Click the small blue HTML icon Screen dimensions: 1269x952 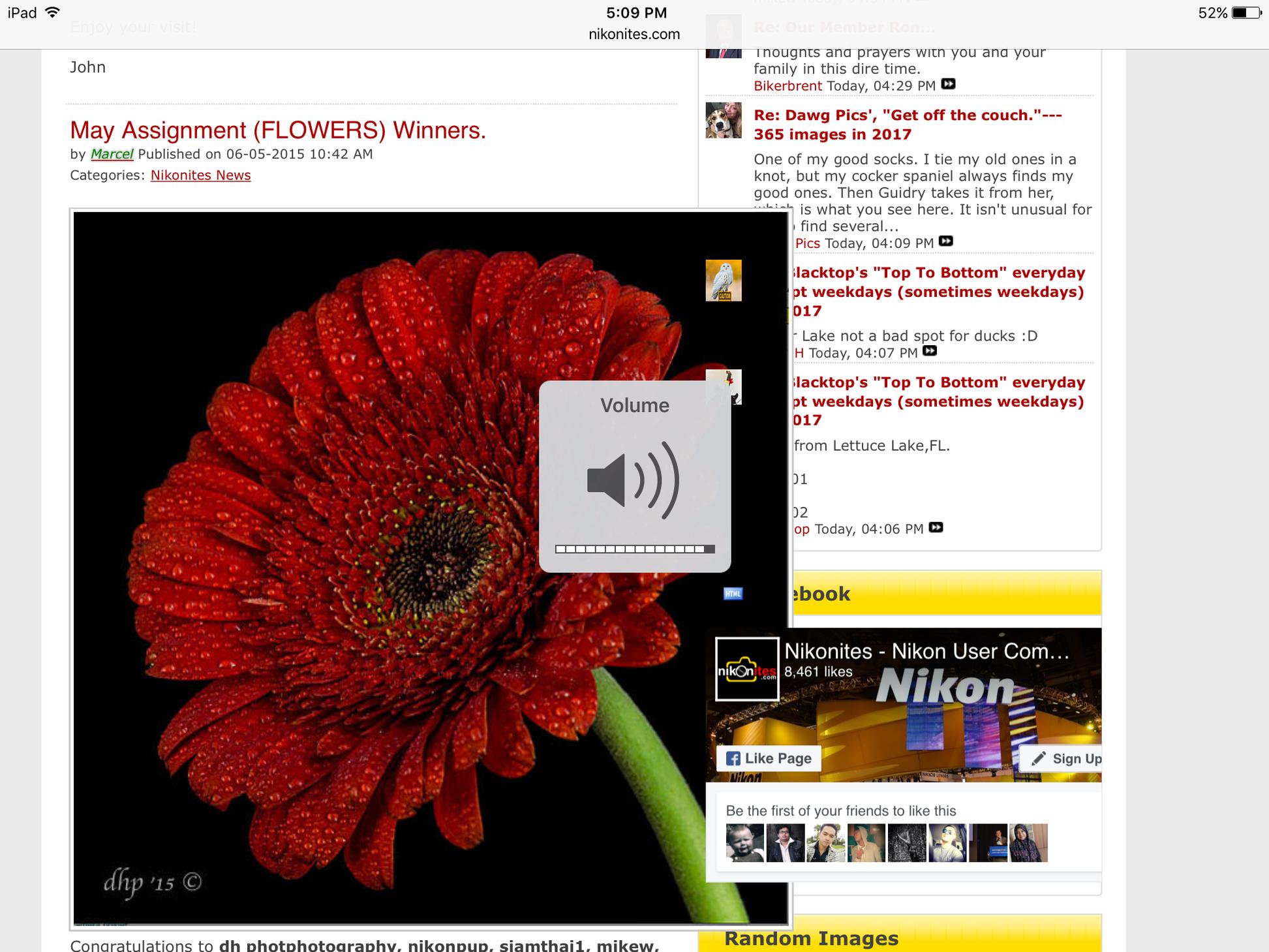733,593
